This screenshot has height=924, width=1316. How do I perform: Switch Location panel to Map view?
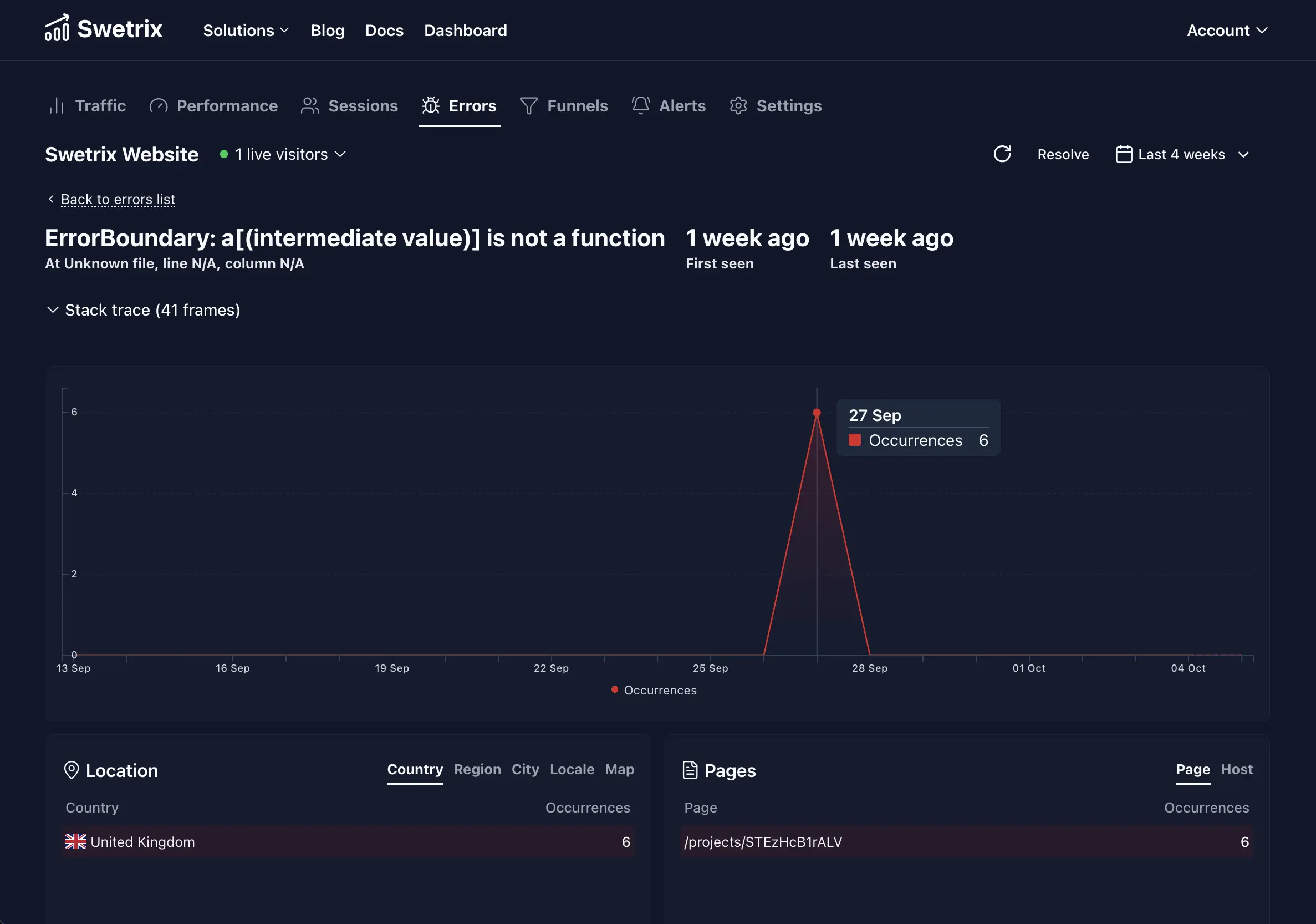click(619, 769)
